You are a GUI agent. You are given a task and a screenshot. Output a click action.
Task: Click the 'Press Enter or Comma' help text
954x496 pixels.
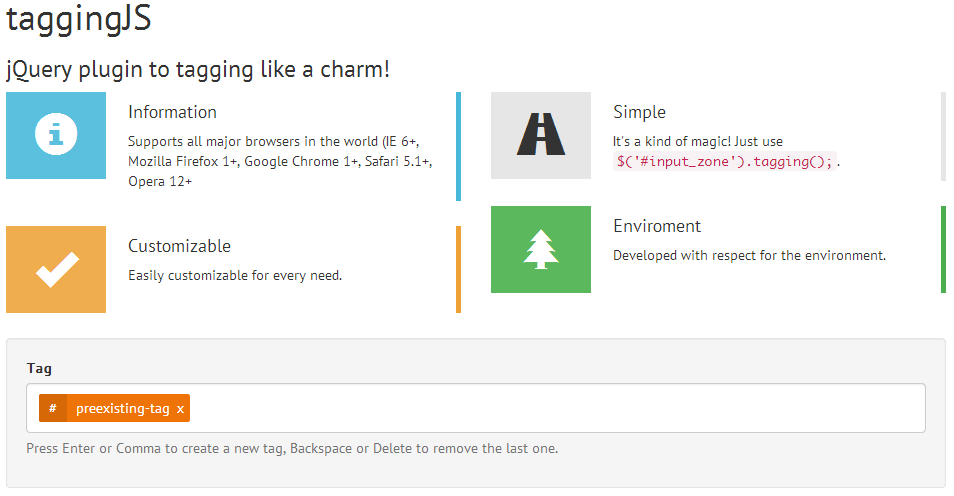pyautogui.click(x=292, y=449)
